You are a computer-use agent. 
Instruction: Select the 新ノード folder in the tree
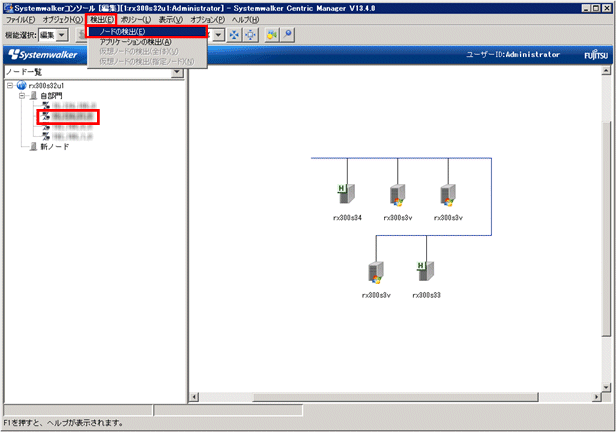[x=55, y=146]
